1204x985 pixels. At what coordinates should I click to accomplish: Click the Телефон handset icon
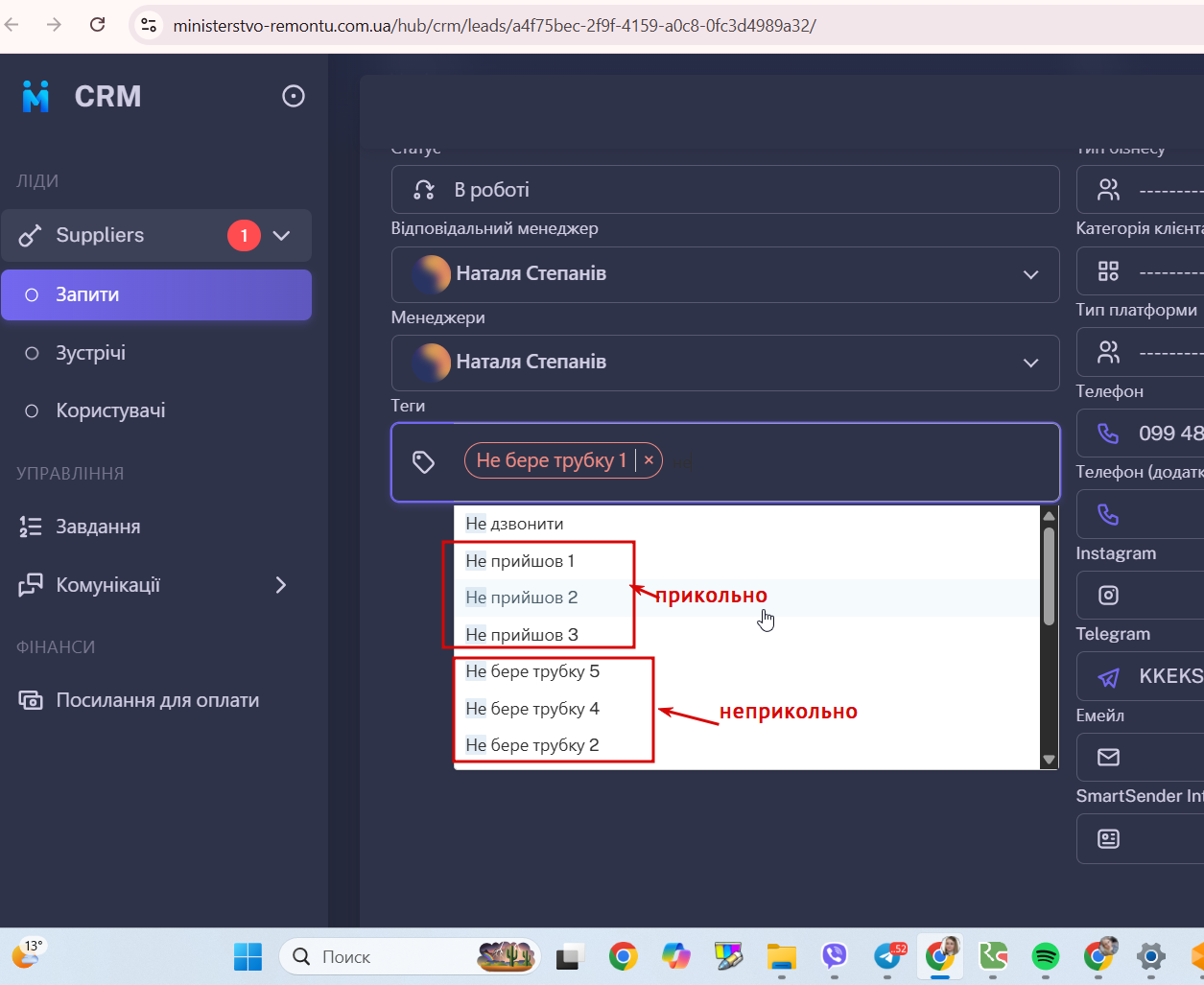click(1109, 434)
